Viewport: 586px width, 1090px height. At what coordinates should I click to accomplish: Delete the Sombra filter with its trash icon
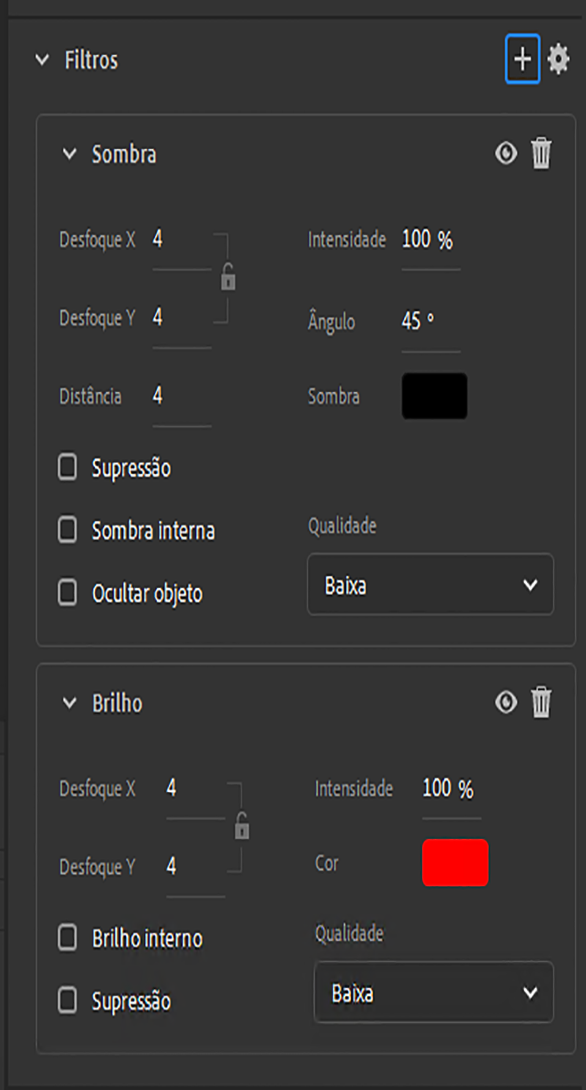[x=540, y=154]
